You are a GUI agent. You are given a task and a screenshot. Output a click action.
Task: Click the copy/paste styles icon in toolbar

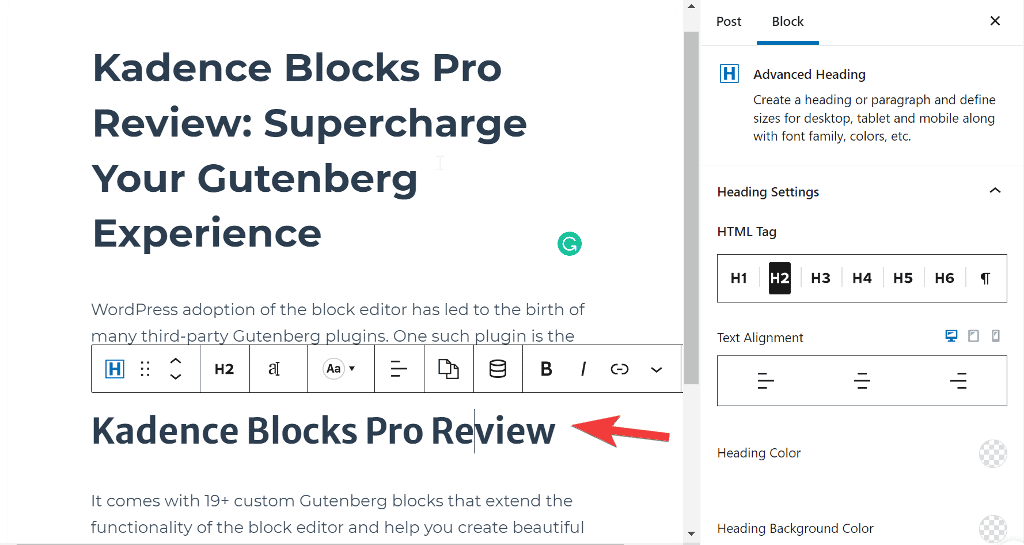449,369
